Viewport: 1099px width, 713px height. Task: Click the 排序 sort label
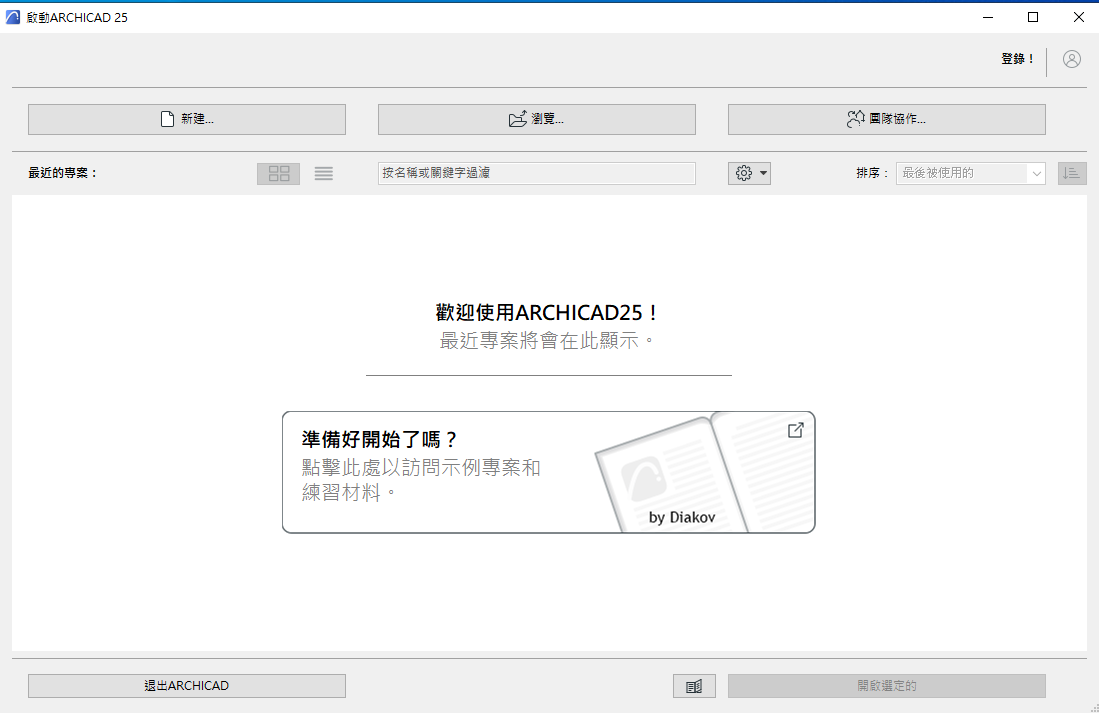tap(871, 172)
